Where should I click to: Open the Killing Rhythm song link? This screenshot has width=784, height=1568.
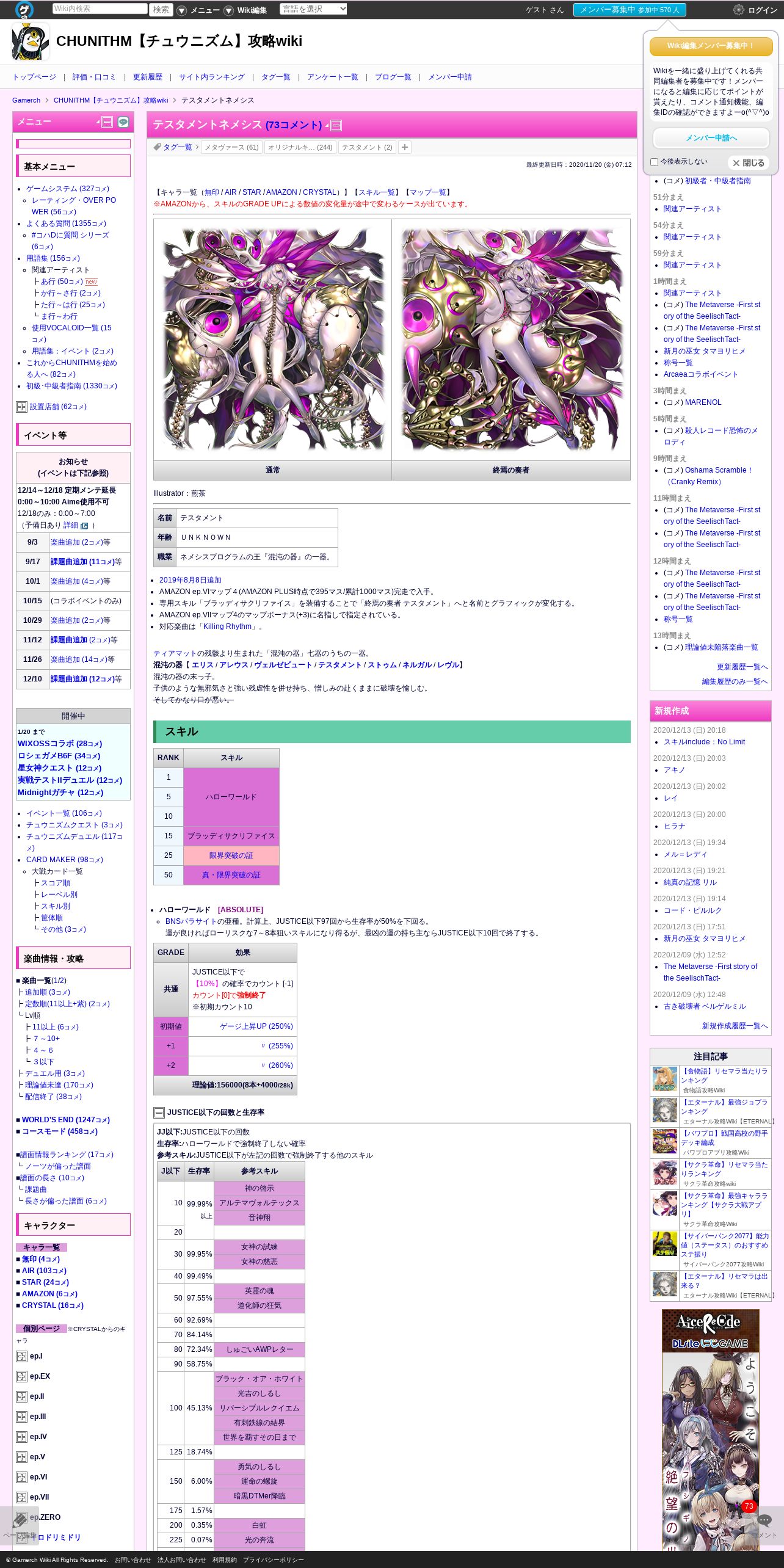(227, 626)
